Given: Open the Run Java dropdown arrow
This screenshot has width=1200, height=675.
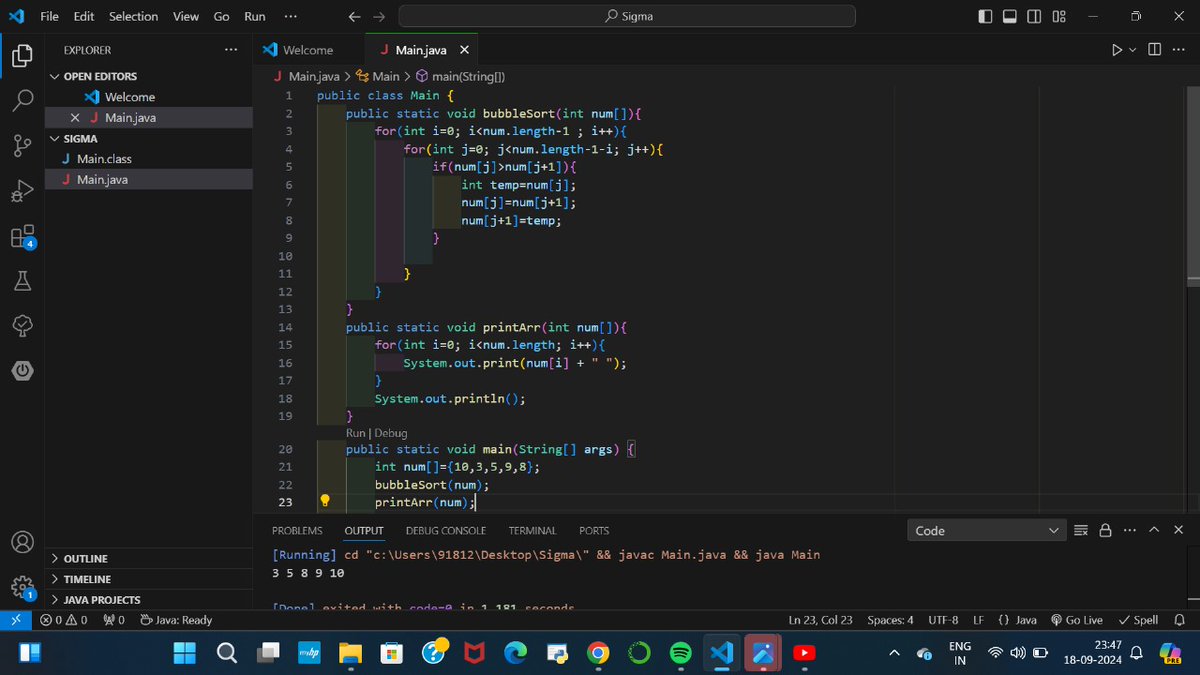Looking at the screenshot, I should [x=1133, y=50].
